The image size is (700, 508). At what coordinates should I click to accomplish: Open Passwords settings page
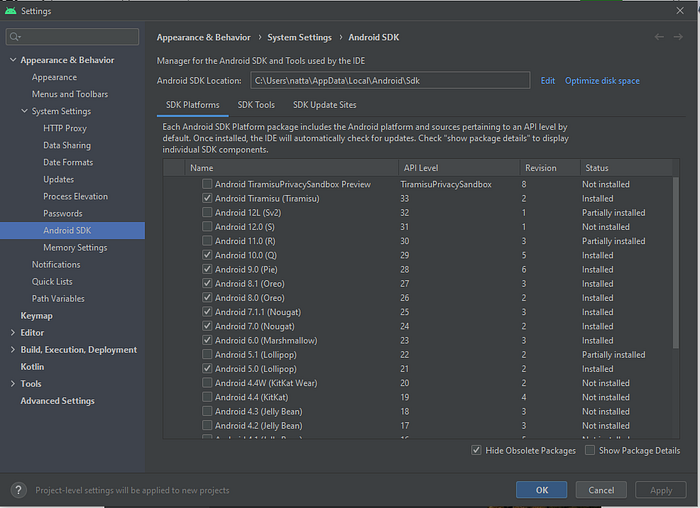62,213
